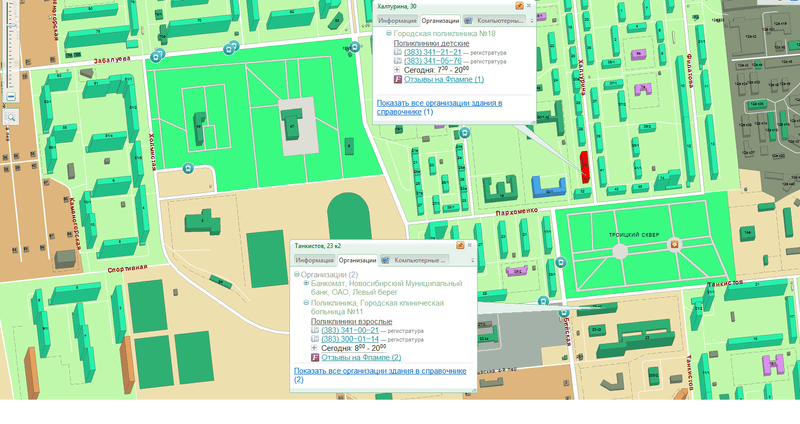
Task: Click the transit stop icon just below the Халтурина, 30 card
Action: pyautogui.click(x=464, y=133)
